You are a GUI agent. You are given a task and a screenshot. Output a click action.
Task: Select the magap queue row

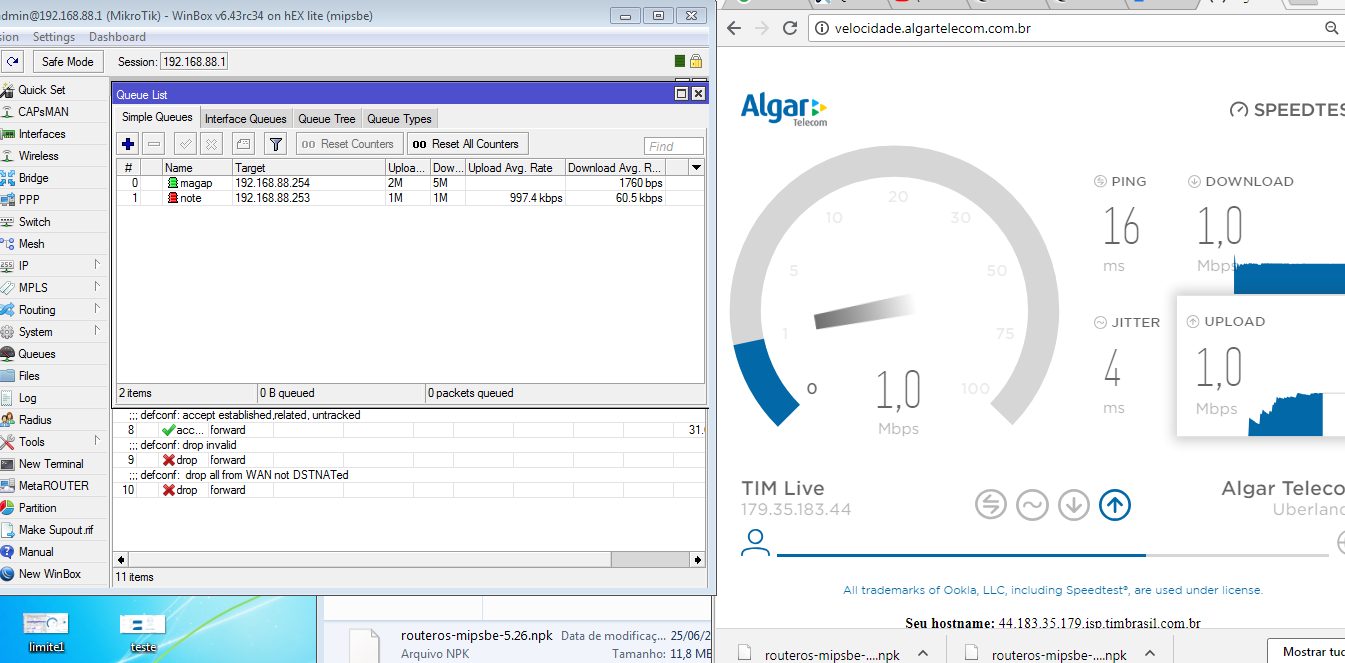point(411,183)
